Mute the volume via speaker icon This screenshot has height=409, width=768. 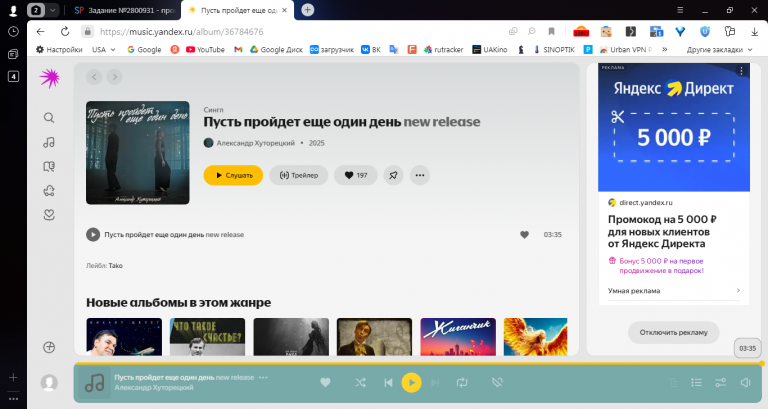coord(745,383)
